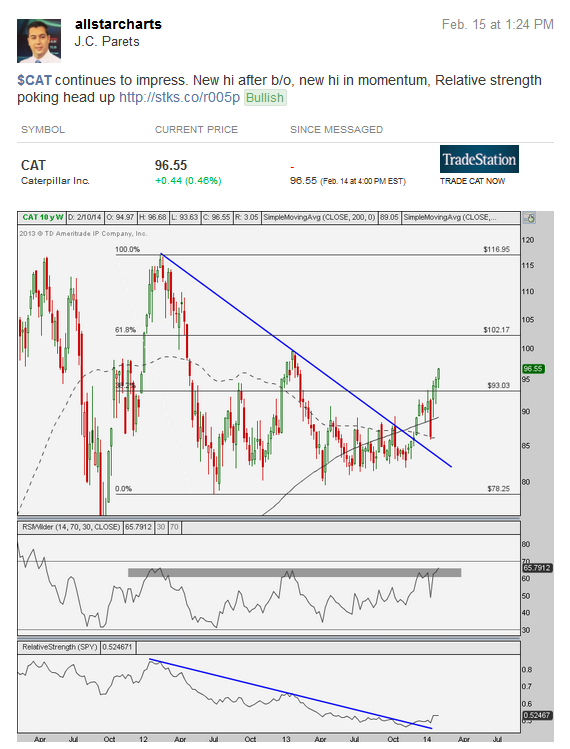This screenshot has width=570, height=749.
Task: Click the 65.7912 RSI axis marker
Action: tap(538, 568)
